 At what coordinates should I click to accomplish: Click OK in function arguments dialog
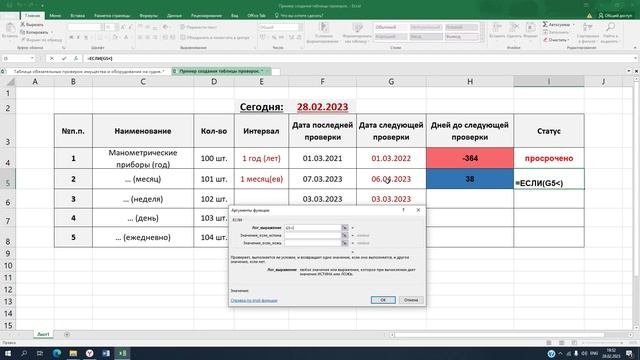click(x=383, y=300)
